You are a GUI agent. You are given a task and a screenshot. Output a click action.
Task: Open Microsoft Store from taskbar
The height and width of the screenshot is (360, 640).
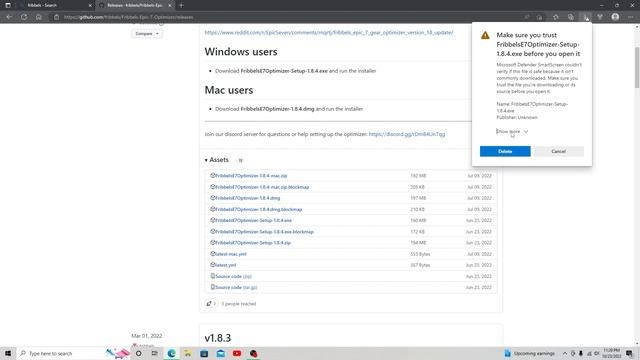point(204,353)
